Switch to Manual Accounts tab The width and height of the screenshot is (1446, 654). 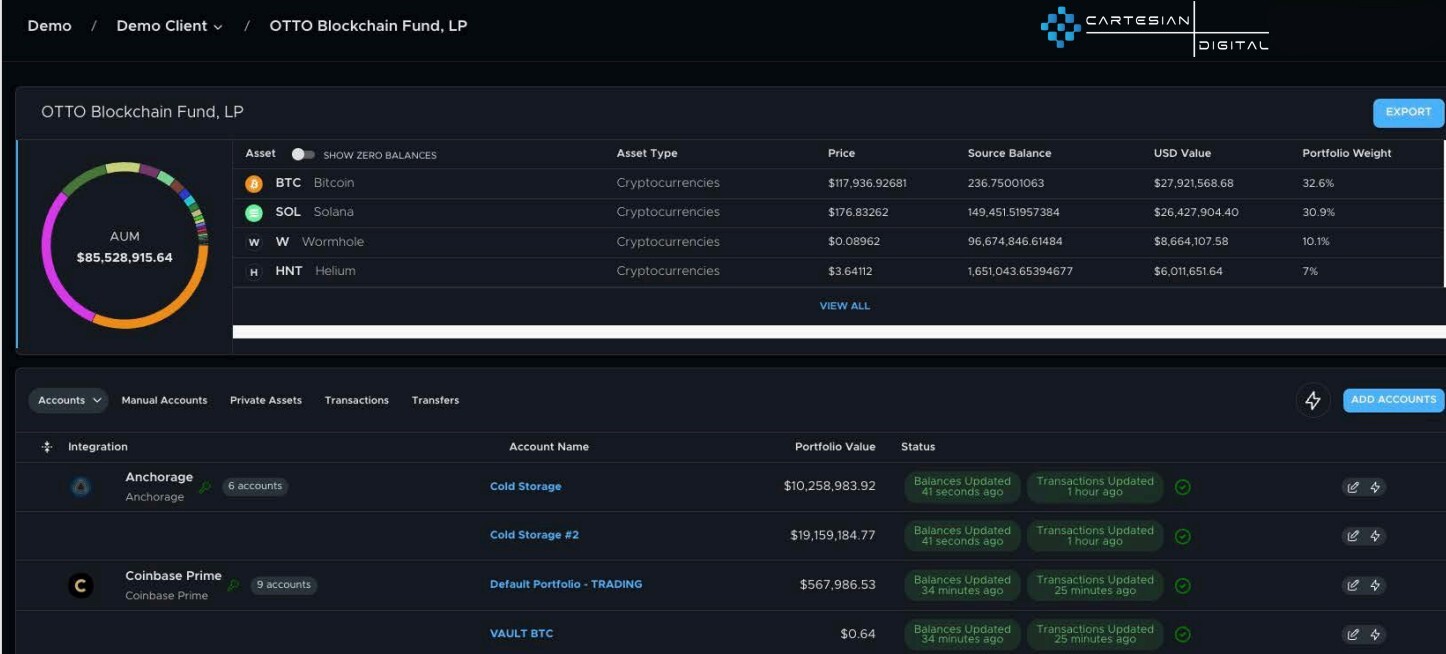(x=164, y=400)
